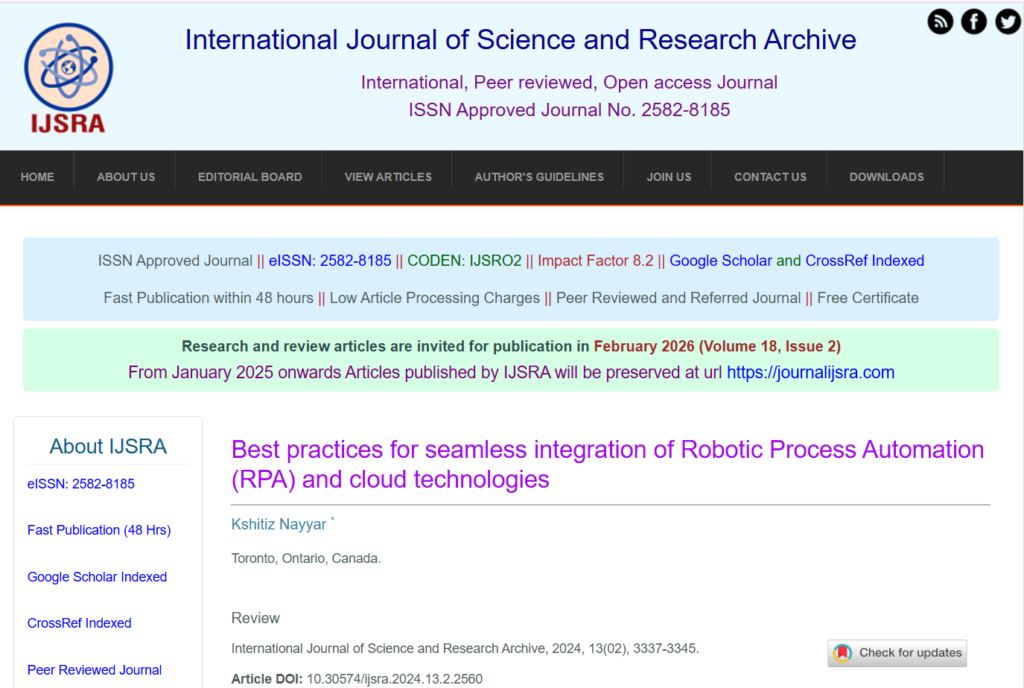Image resolution: width=1024 pixels, height=688 pixels.
Task: Select VIEW ARTICLES in navigation bar
Action: [388, 177]
